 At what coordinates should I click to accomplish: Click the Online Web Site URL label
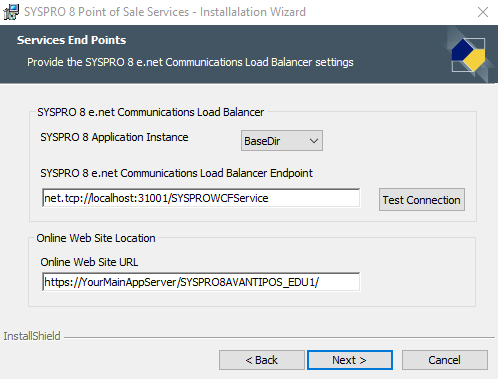click(x=89, y=262)
